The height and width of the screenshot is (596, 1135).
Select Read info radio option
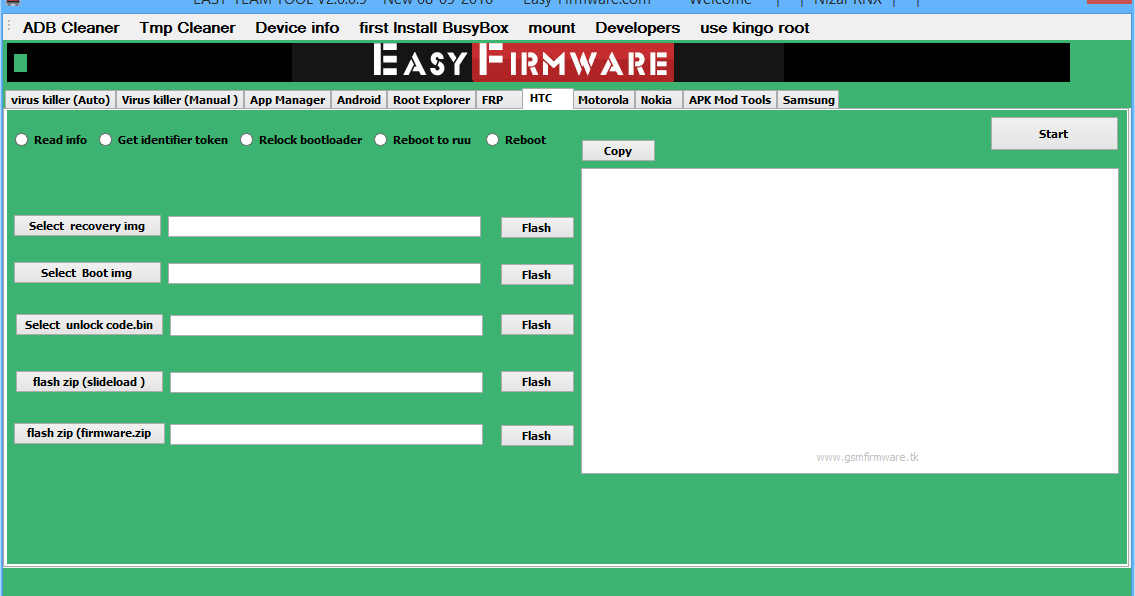tap(51, 140)
